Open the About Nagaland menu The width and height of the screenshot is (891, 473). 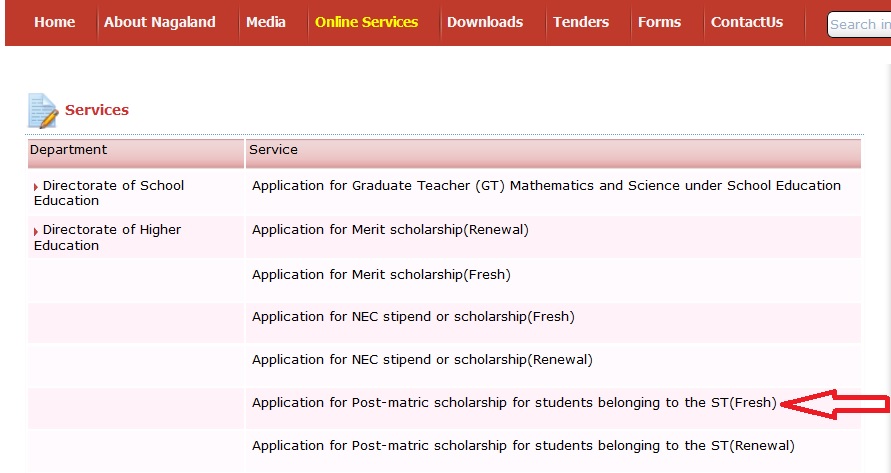[x=159, y=22]
